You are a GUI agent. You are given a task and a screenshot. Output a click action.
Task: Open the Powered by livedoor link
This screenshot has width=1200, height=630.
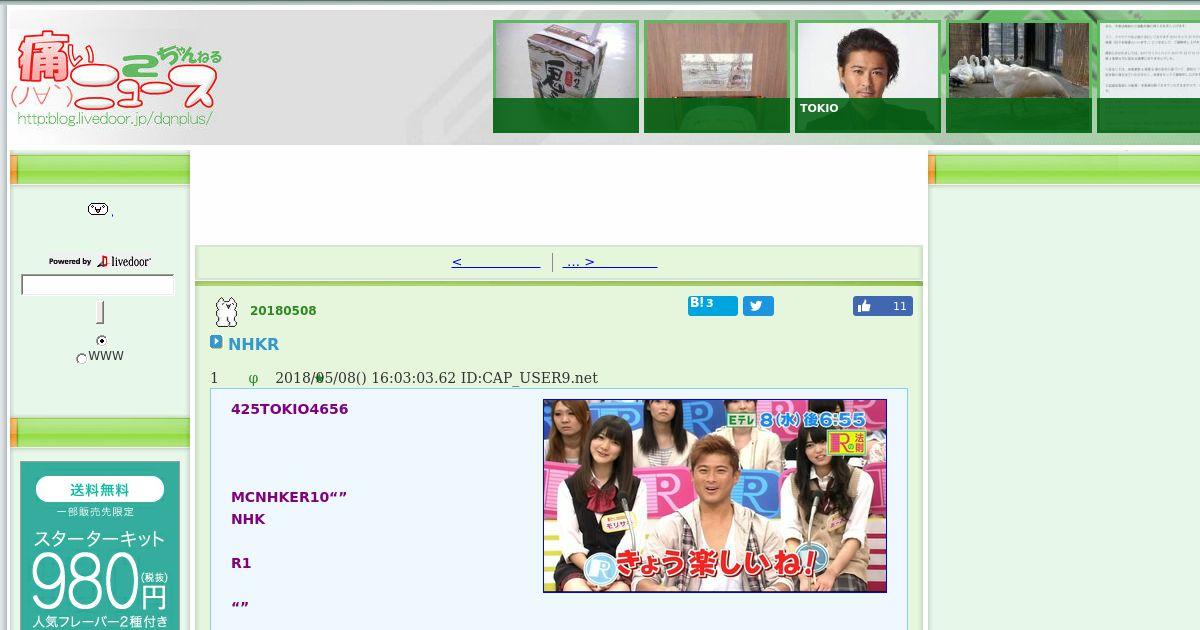[x=100, y=261]
